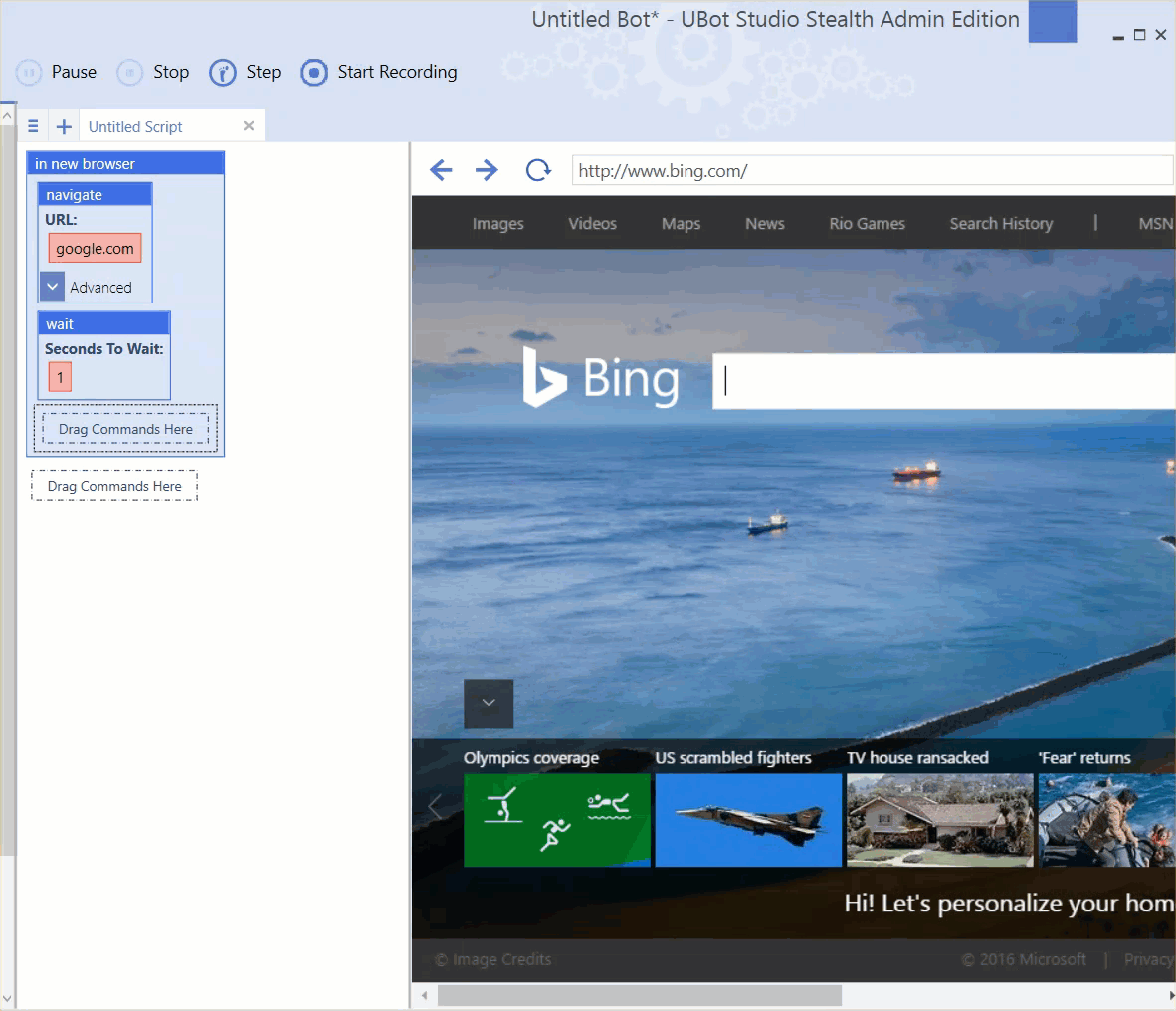1176x1011 pixels.
Task: Click the Privacy link on Bing
Action: 1149,959
